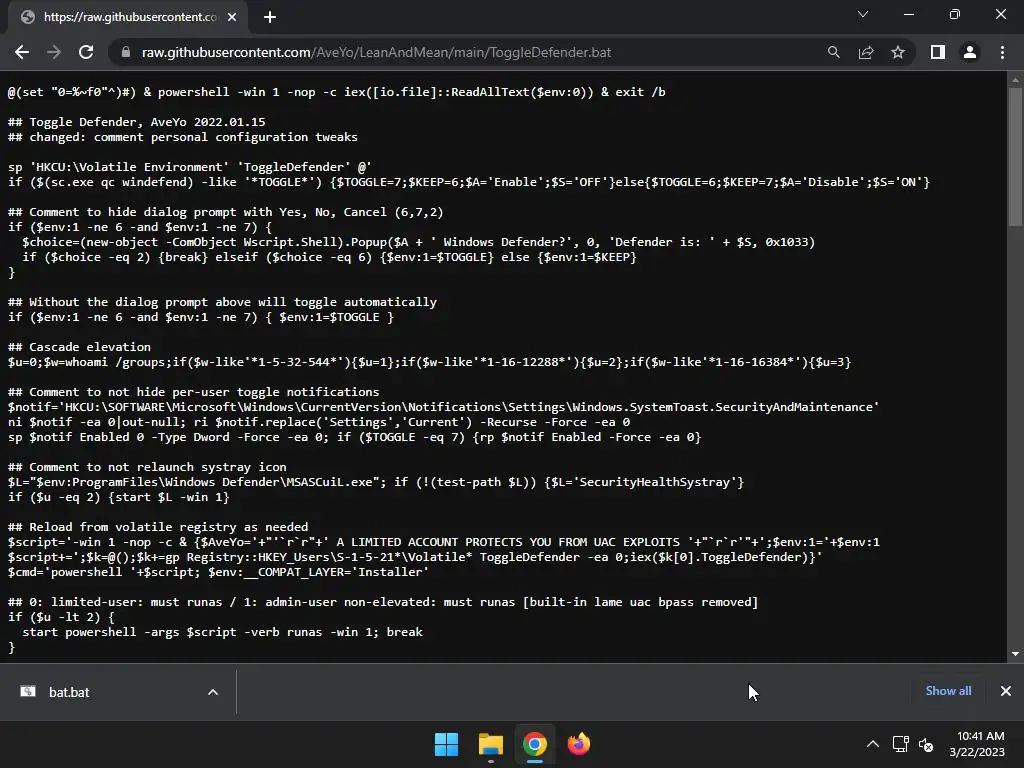The image size is (1024, 768).
Task: Open downloaded file bat.bat
Action: (x=69, y=692)
